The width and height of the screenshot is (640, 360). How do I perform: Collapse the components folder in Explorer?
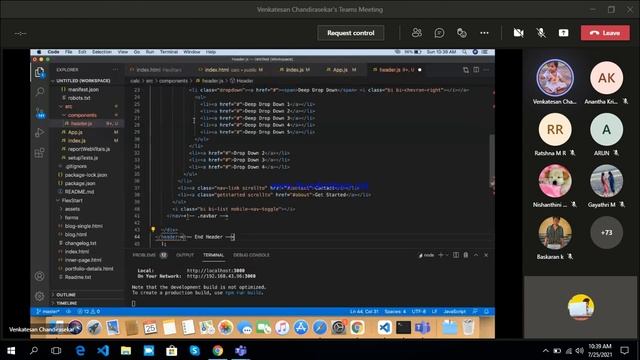coord(82,115)
